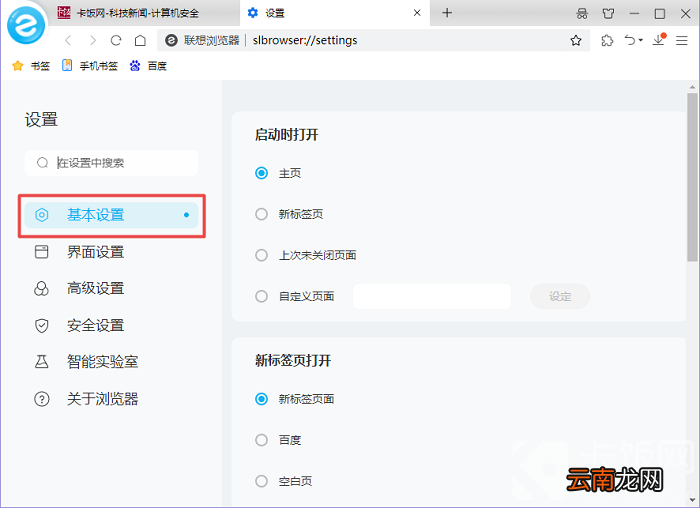This screenshot has width=700, height=508.
Task: Select the 设置 tab
Action: click(x=335, y=13)
